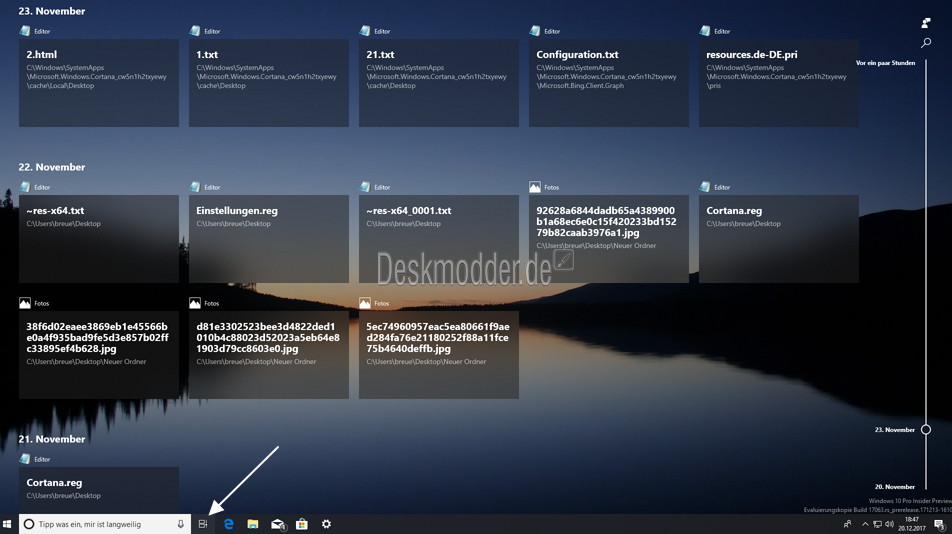Open Microsoft Store from the taskbar

coord(301,524)
